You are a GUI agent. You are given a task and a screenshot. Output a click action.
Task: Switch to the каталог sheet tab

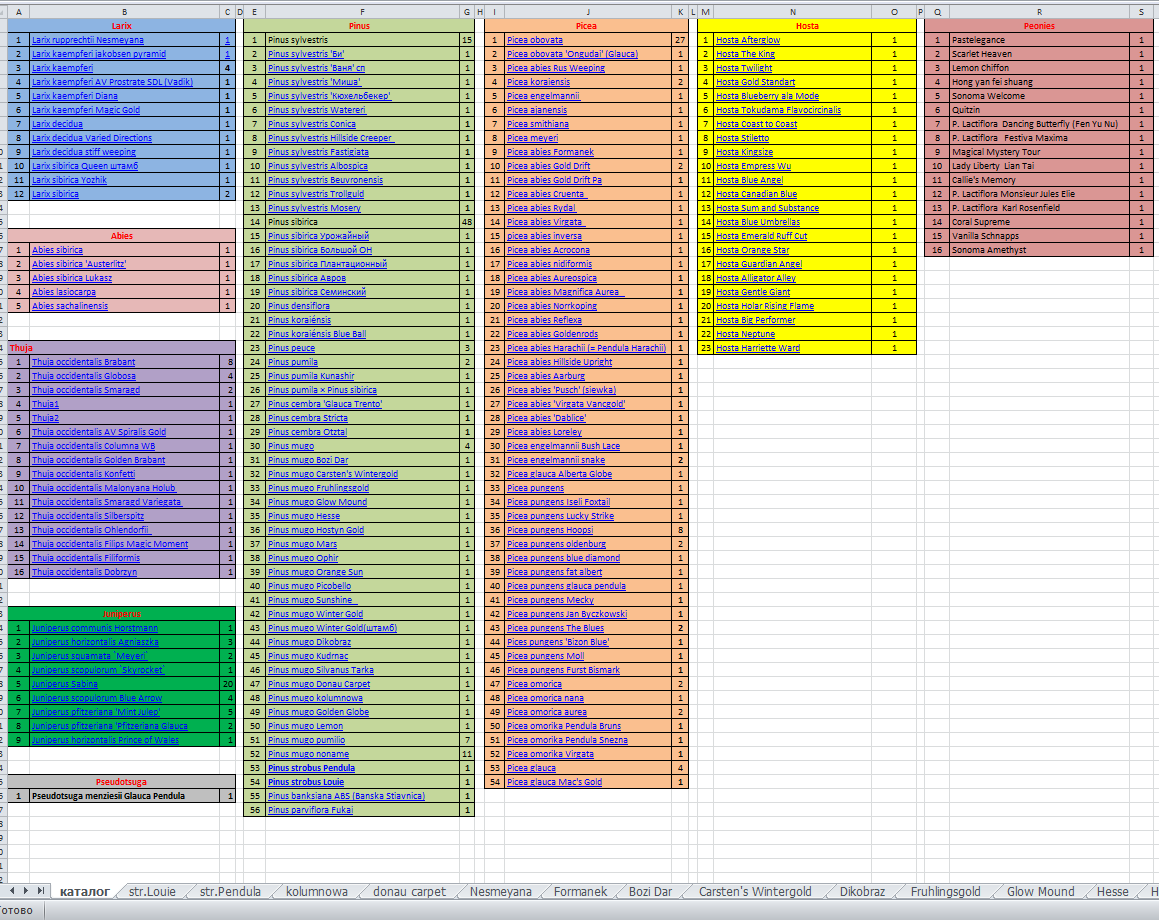[84, 891]
